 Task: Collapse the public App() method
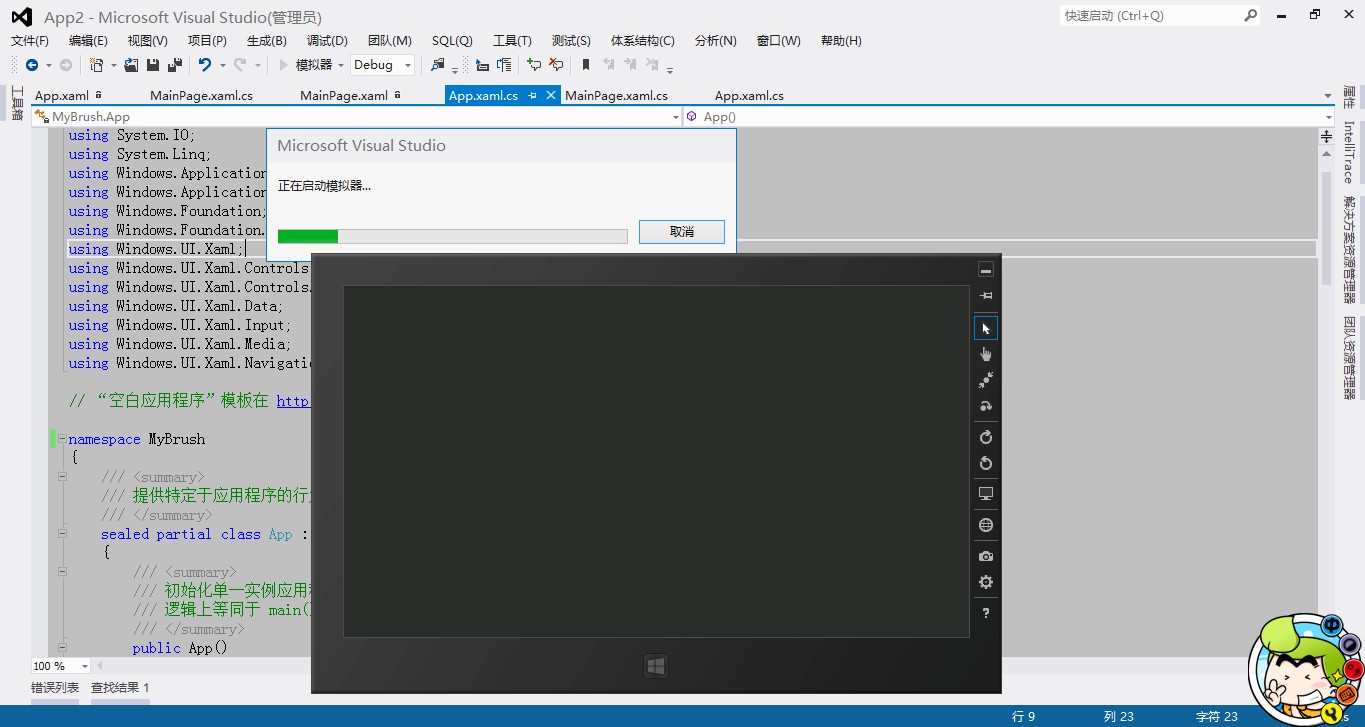click(x=62, y=648)
